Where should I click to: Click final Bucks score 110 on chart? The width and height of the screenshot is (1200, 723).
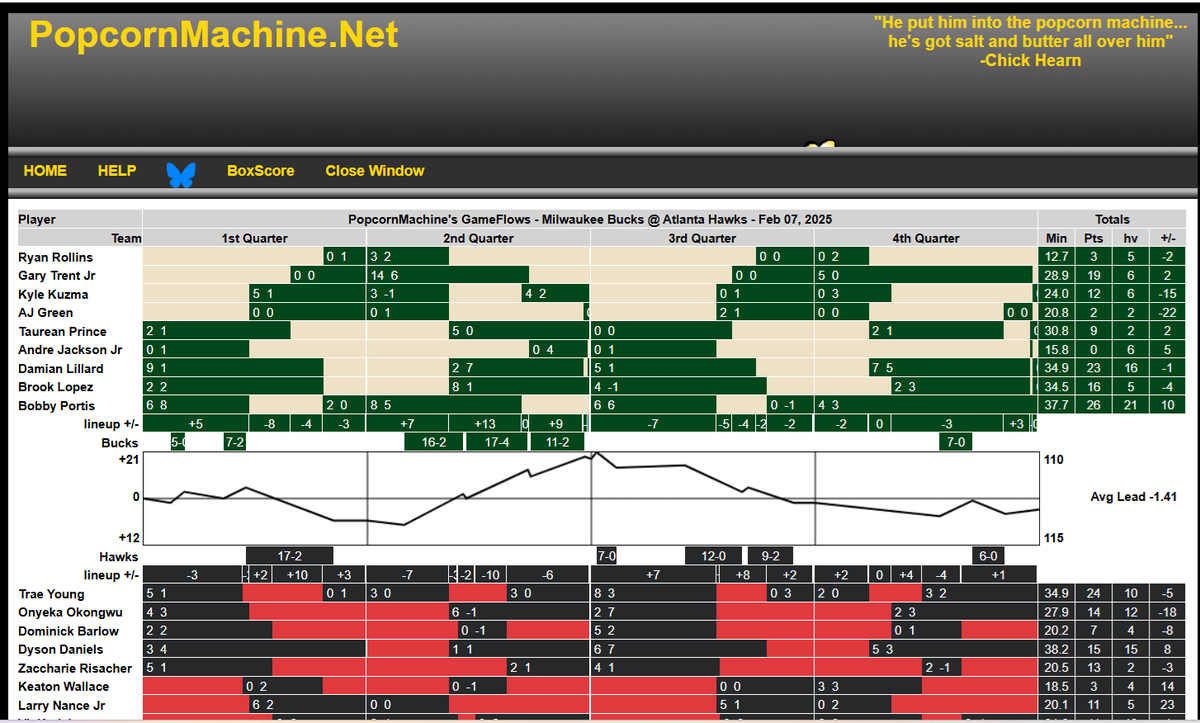pyautogui.click(x=1055, y=461)
